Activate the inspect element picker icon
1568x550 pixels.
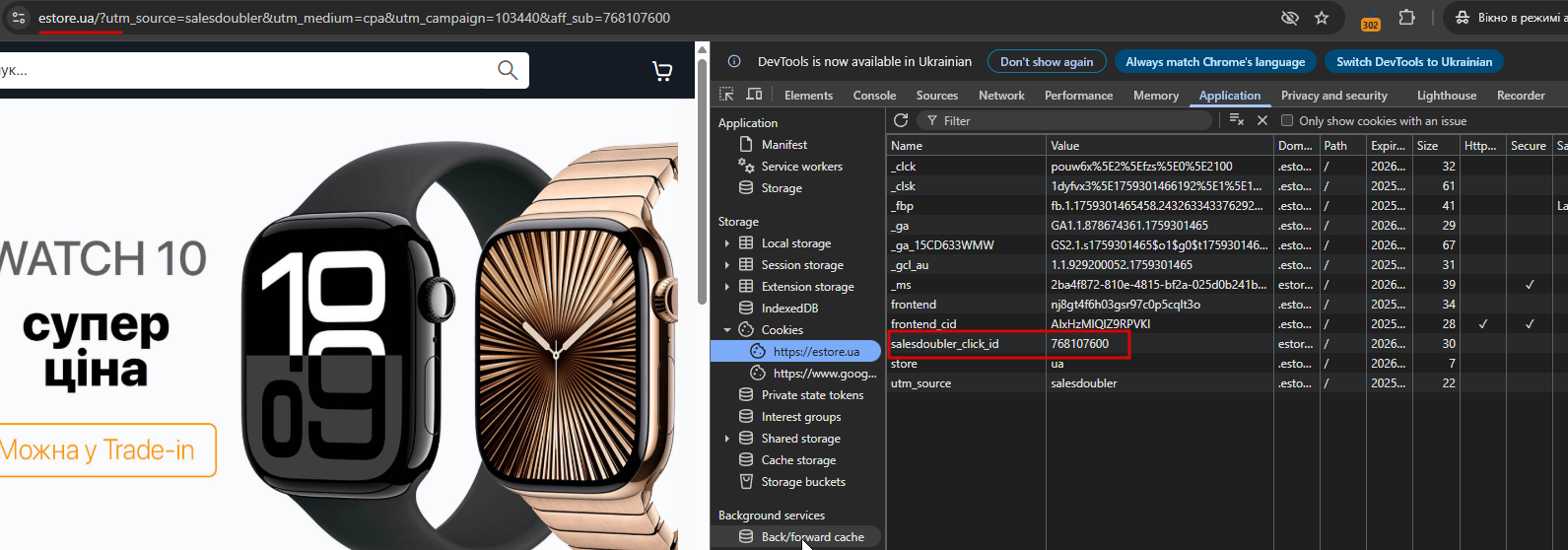726,95
